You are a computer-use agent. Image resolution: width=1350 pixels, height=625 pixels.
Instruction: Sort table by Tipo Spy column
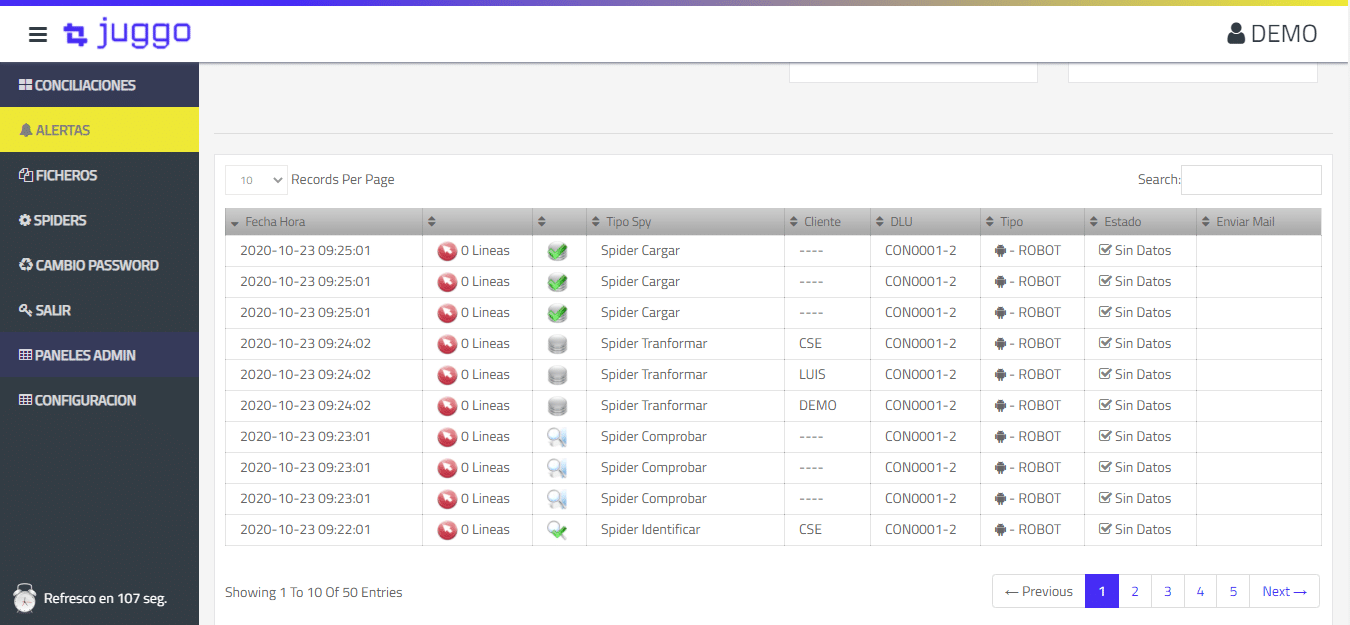click(686, 222)
